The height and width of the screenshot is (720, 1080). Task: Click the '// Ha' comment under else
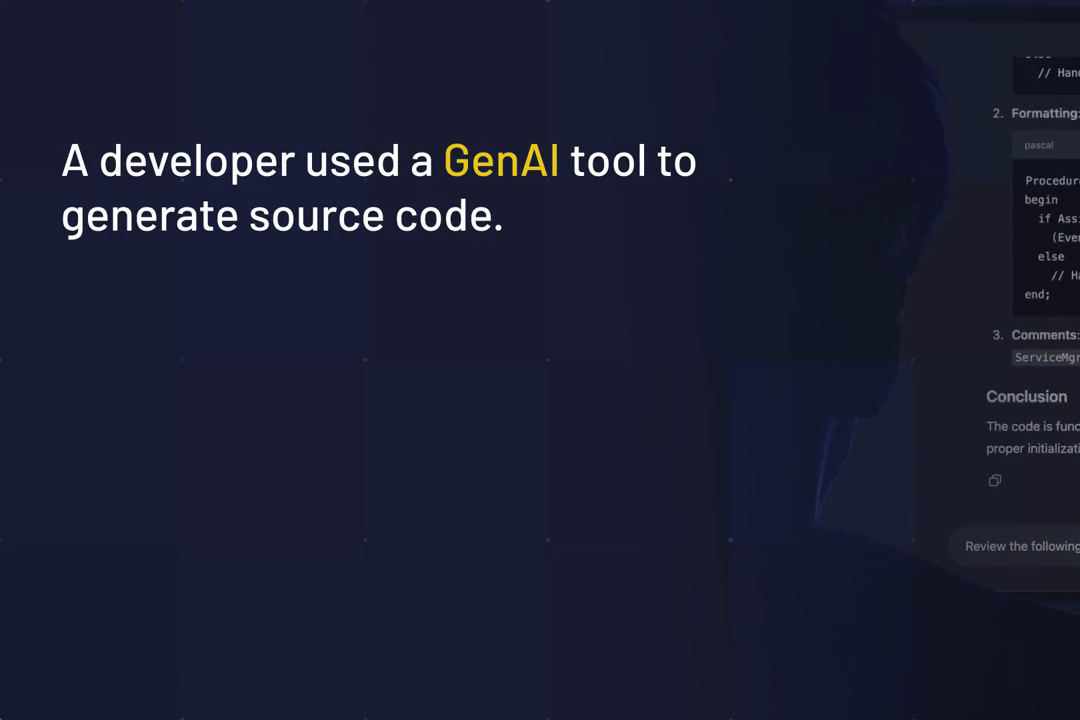click(x=1066, y=275)
